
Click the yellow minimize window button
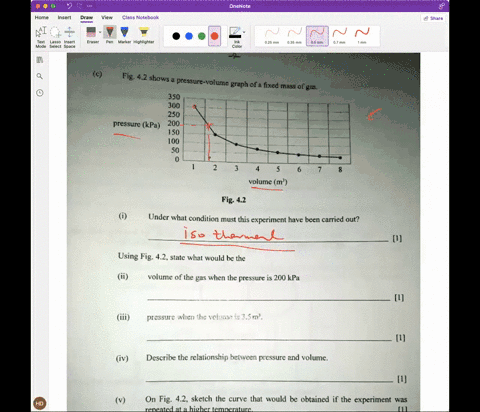45,6
